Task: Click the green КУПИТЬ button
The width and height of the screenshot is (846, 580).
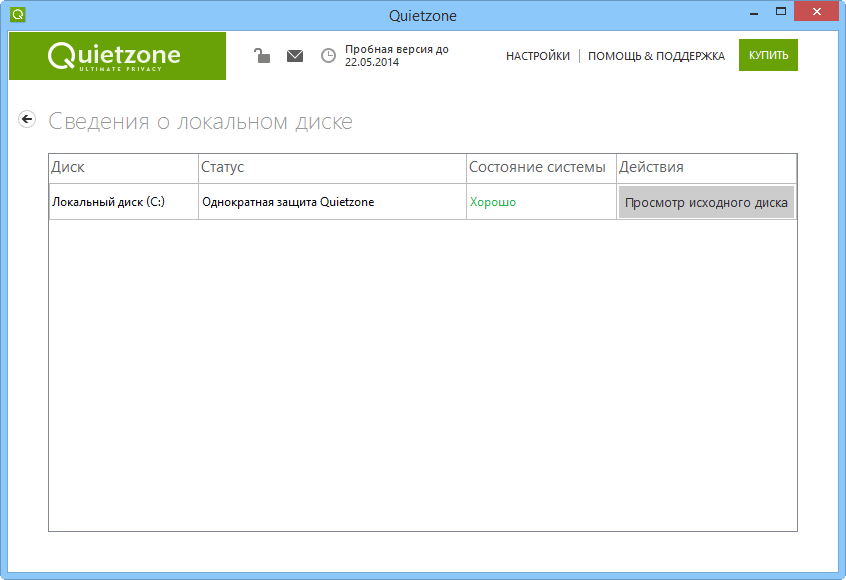Action: pos(768,55)
